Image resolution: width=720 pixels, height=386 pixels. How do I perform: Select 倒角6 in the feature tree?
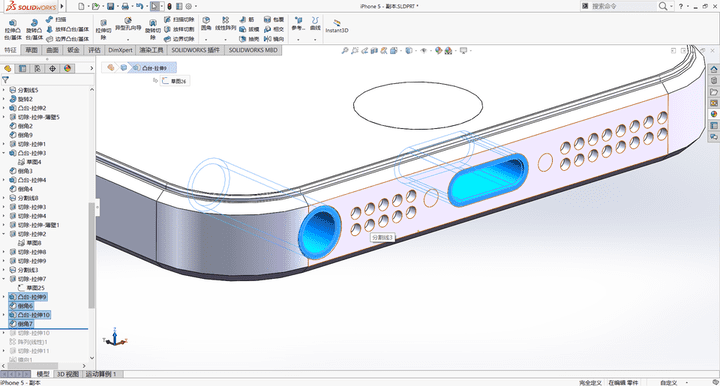pyautogui.click(x=22, y=306)
